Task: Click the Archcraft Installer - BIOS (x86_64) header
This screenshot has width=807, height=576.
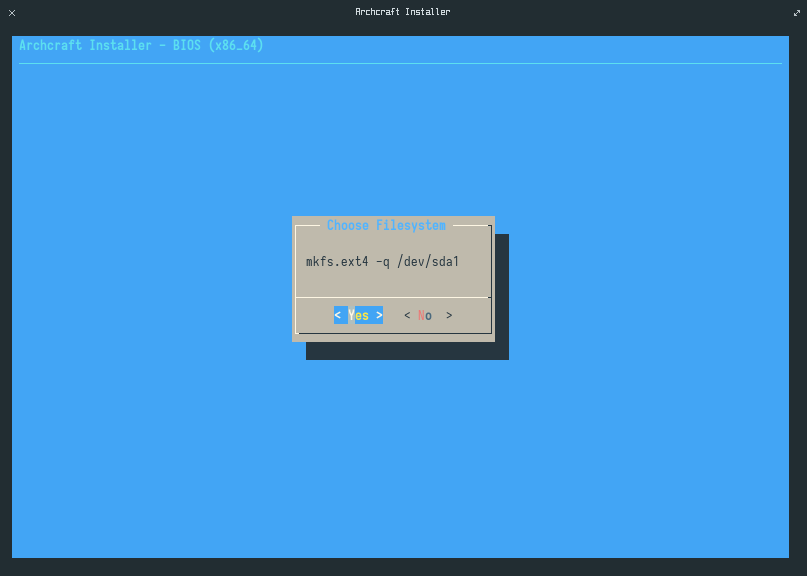Action: pos(141,45)
